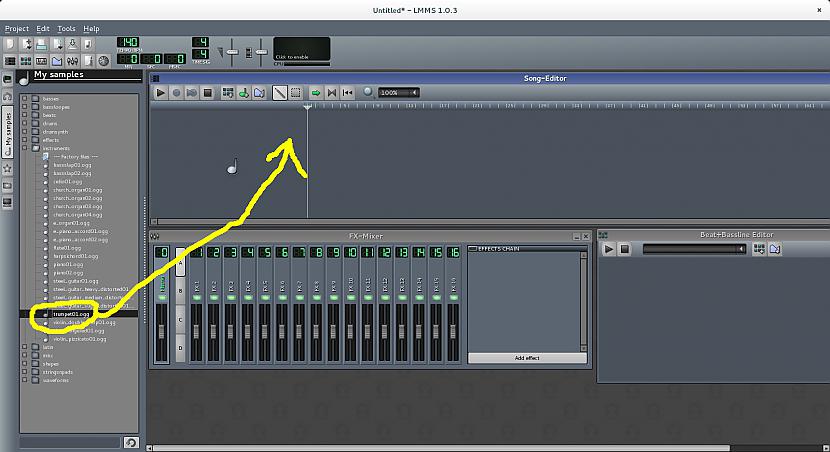Show the Beat+Bassline Editor toggle icon

click(x=25, y=61)
